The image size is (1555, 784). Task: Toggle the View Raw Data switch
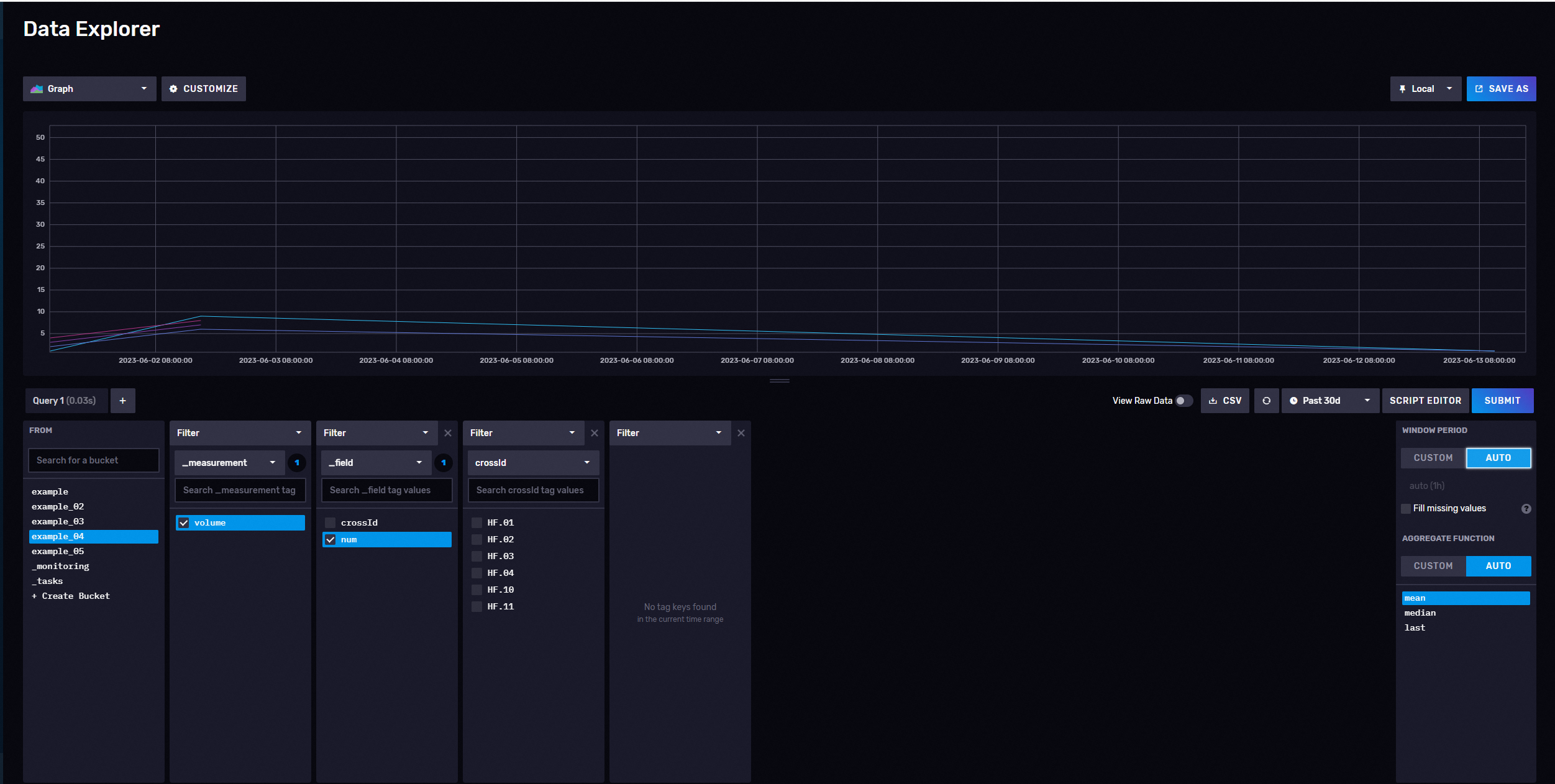click(1183, 401)
